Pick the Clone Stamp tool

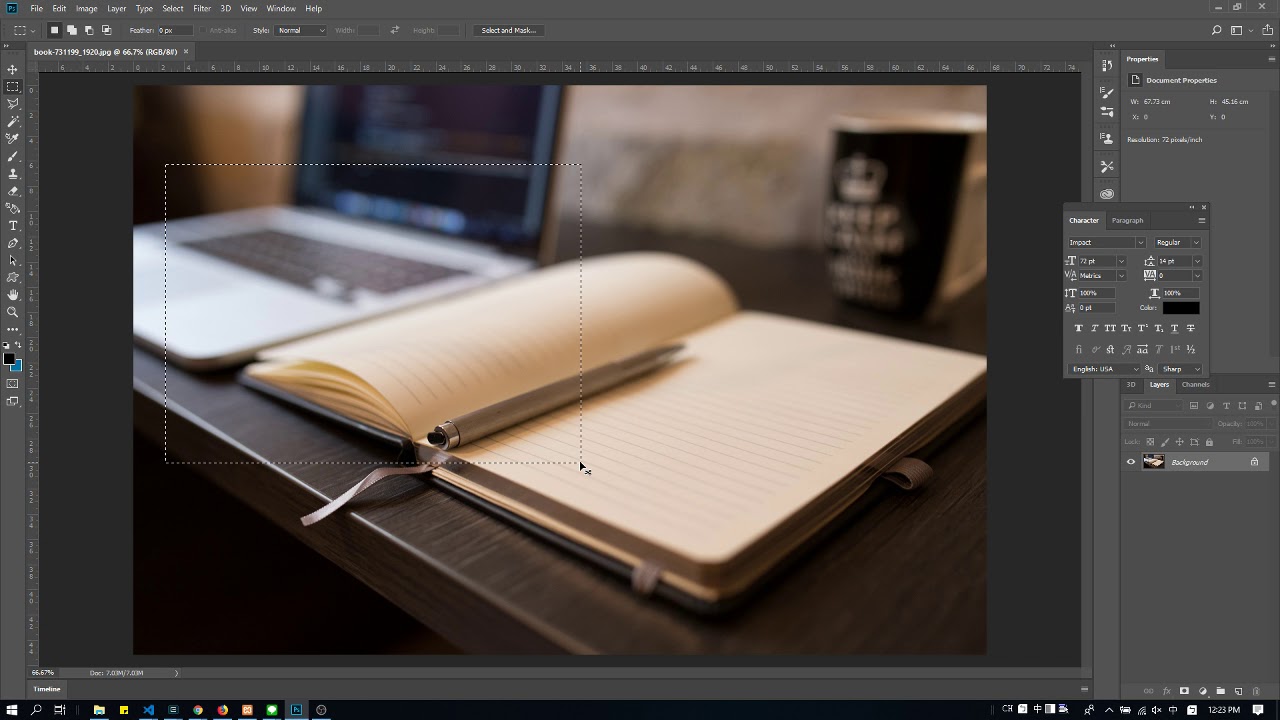[13, 173]
